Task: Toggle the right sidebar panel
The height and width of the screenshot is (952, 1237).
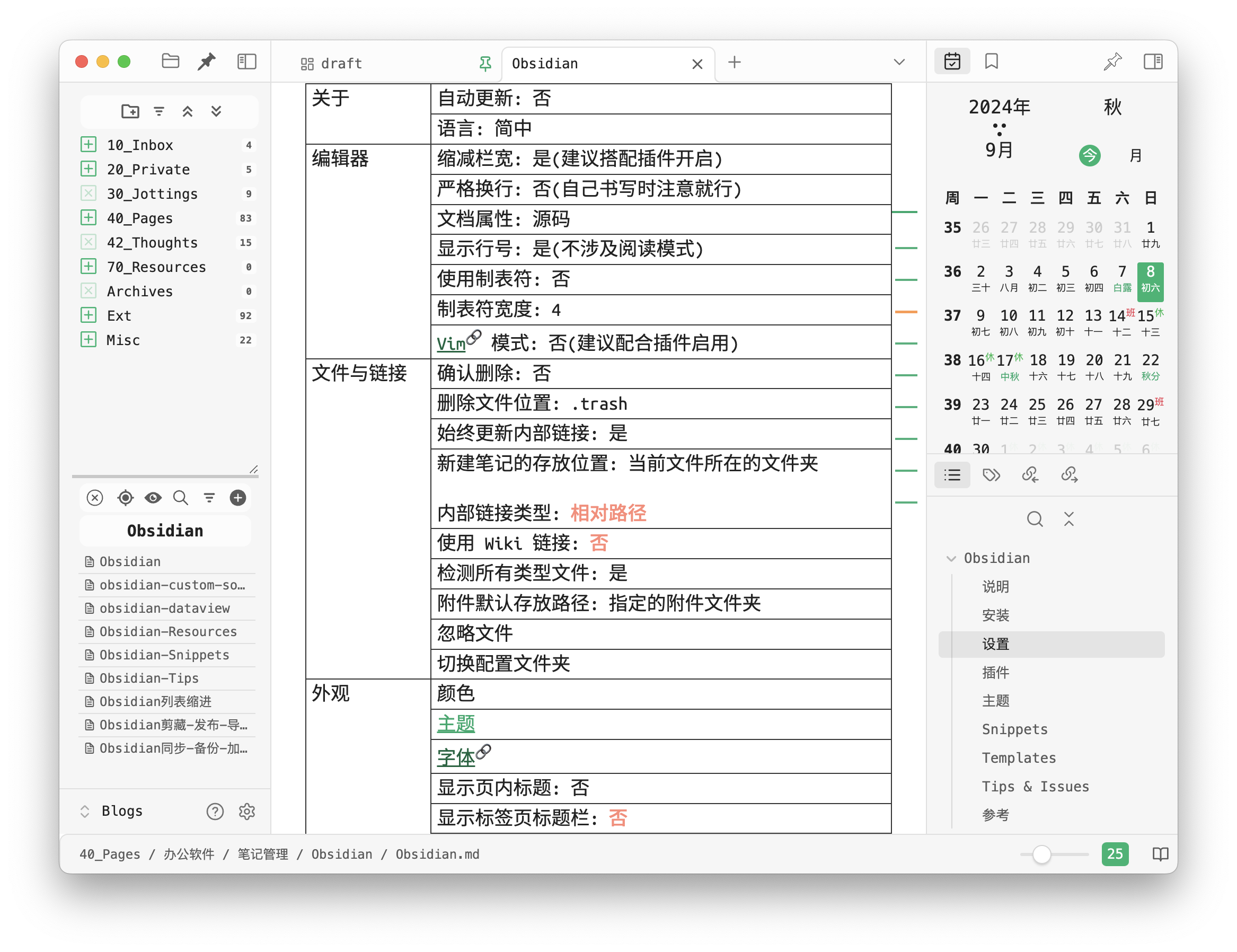Action: tap(1153, 61)
